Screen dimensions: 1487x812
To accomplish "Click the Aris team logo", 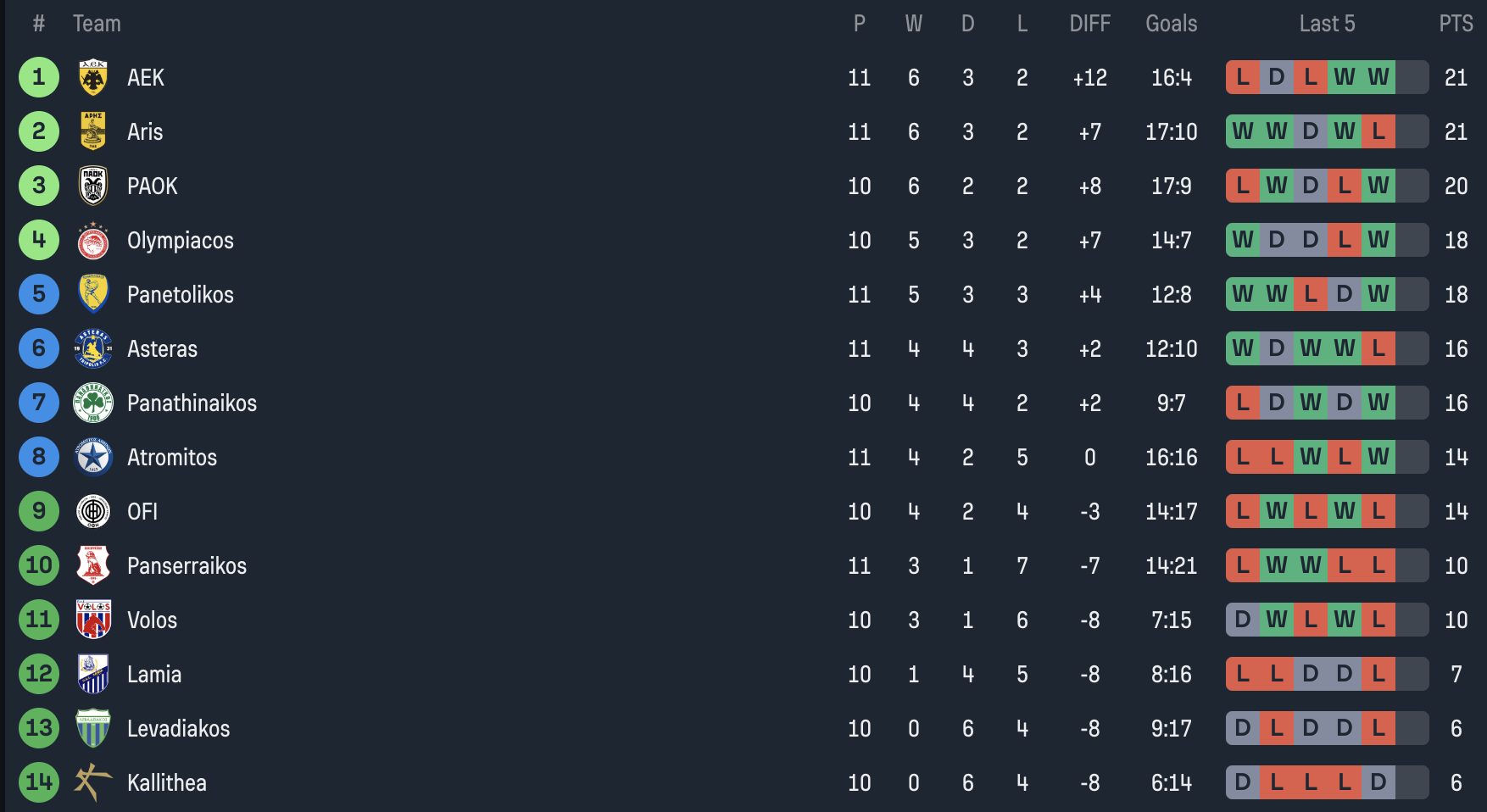I will click(x=93, y=131).
